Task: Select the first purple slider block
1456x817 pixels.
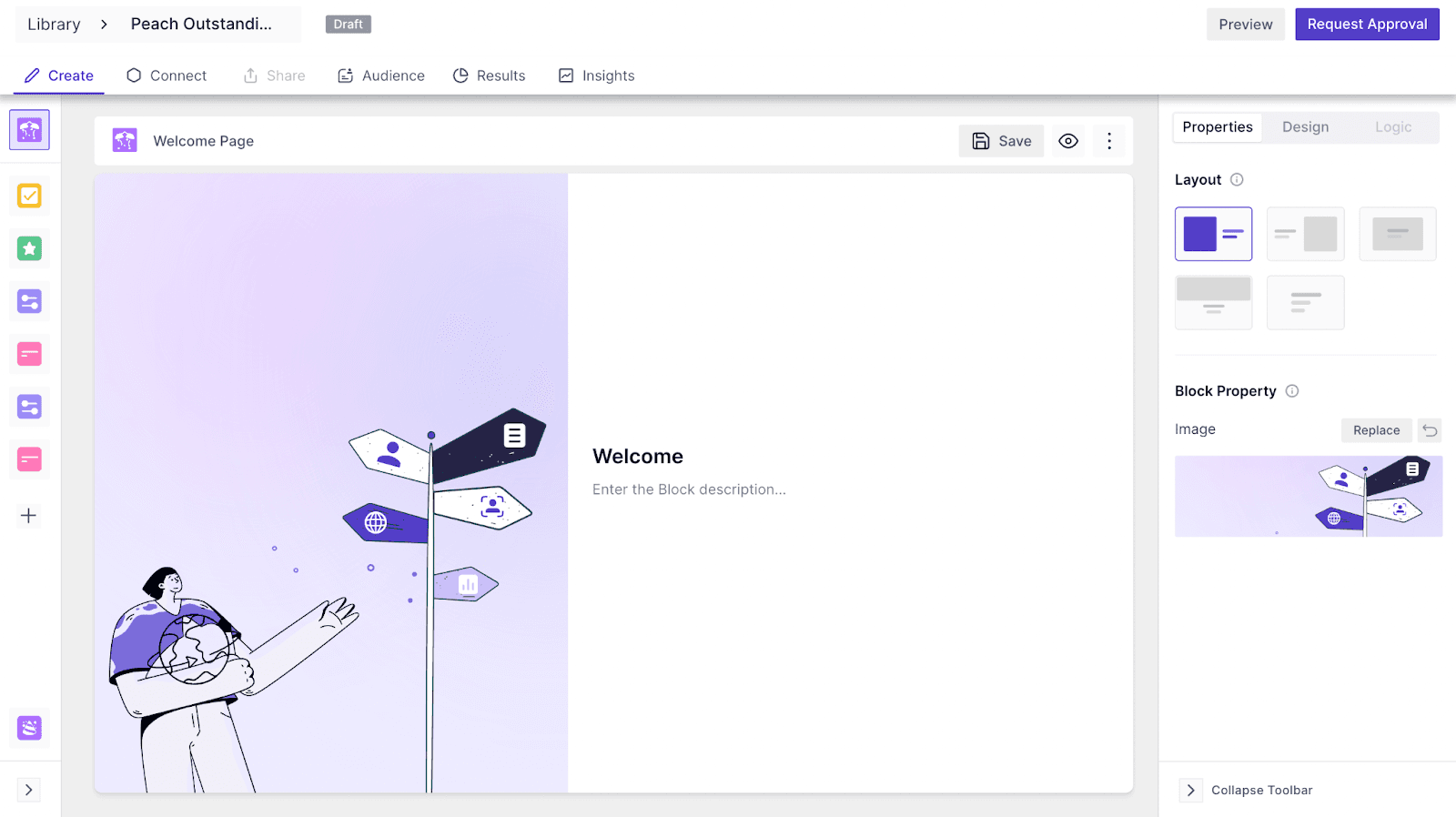Action: [x=29, y=301]
